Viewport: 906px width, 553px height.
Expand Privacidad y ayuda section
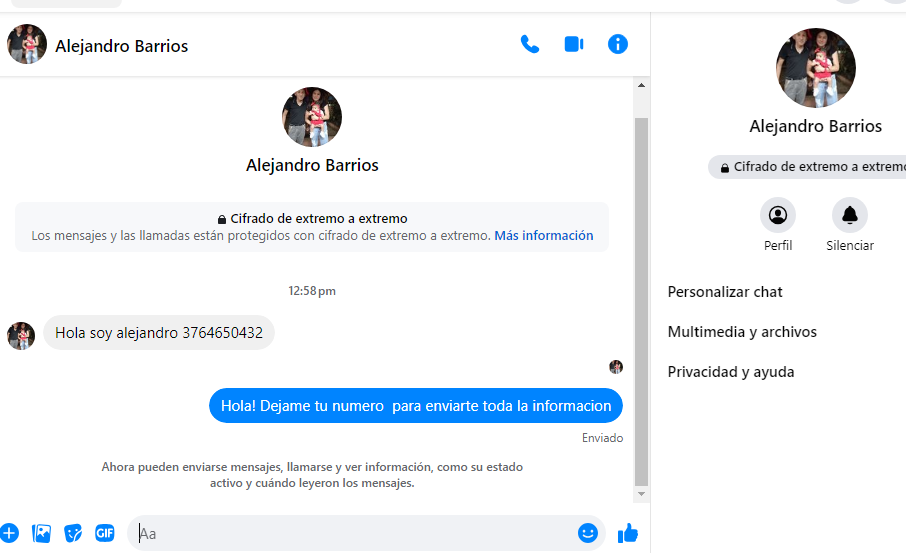731,372
